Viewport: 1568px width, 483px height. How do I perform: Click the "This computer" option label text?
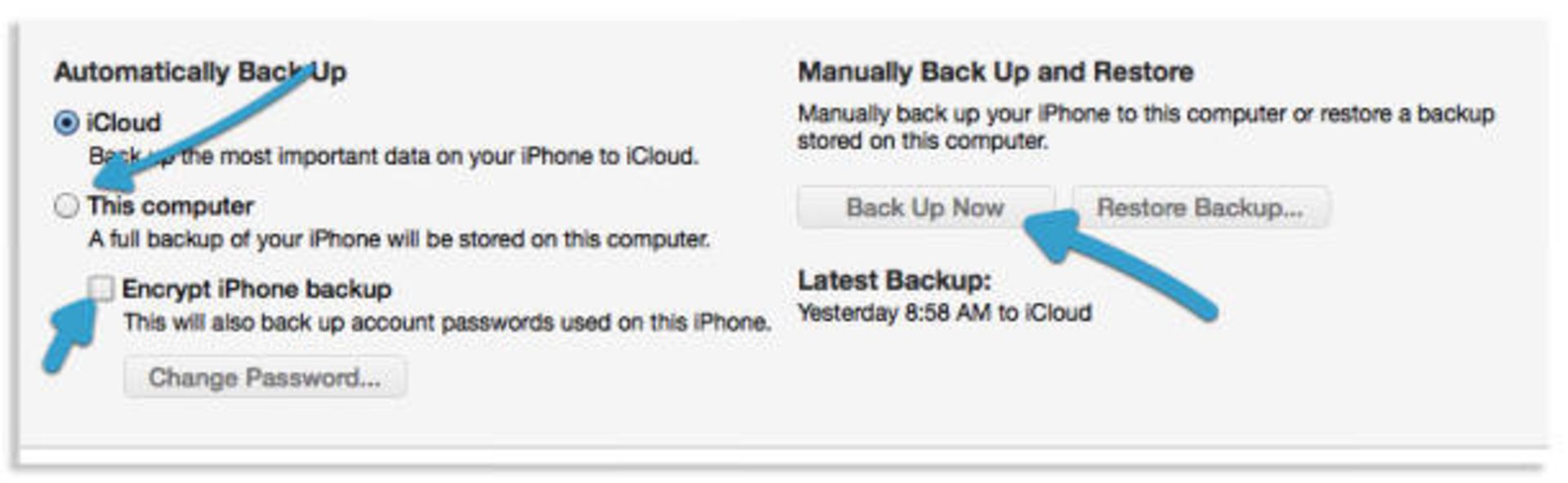coord(171,206)
